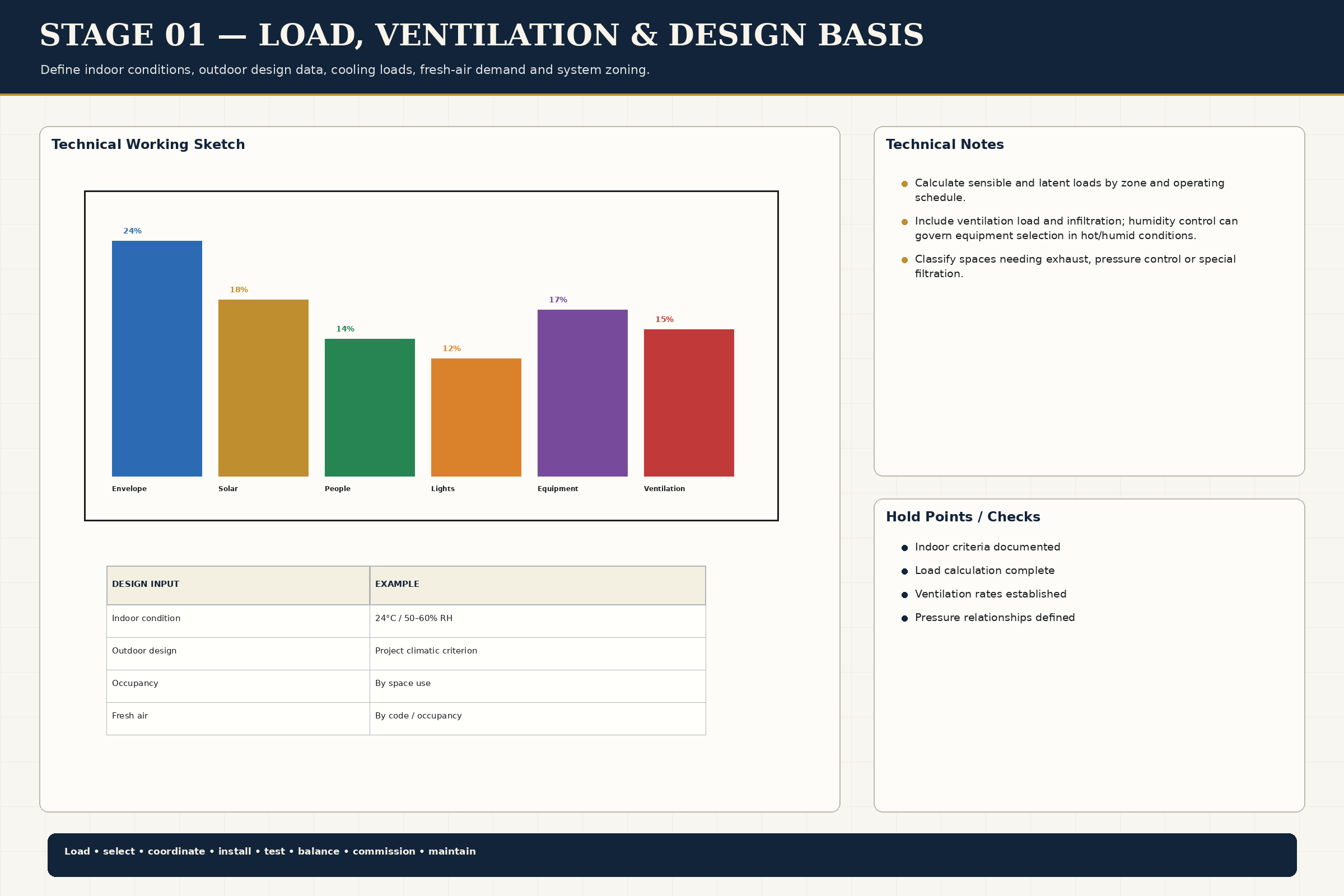Click the gold Solar bar
Viewport: 1344px width, 896px height.
click(263, 388)
